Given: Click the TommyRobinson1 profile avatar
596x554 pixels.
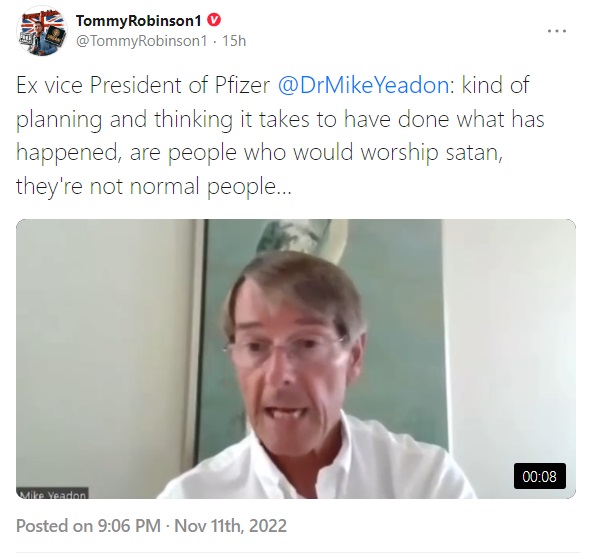Looking at the screenshot, I should pos(41,31).
